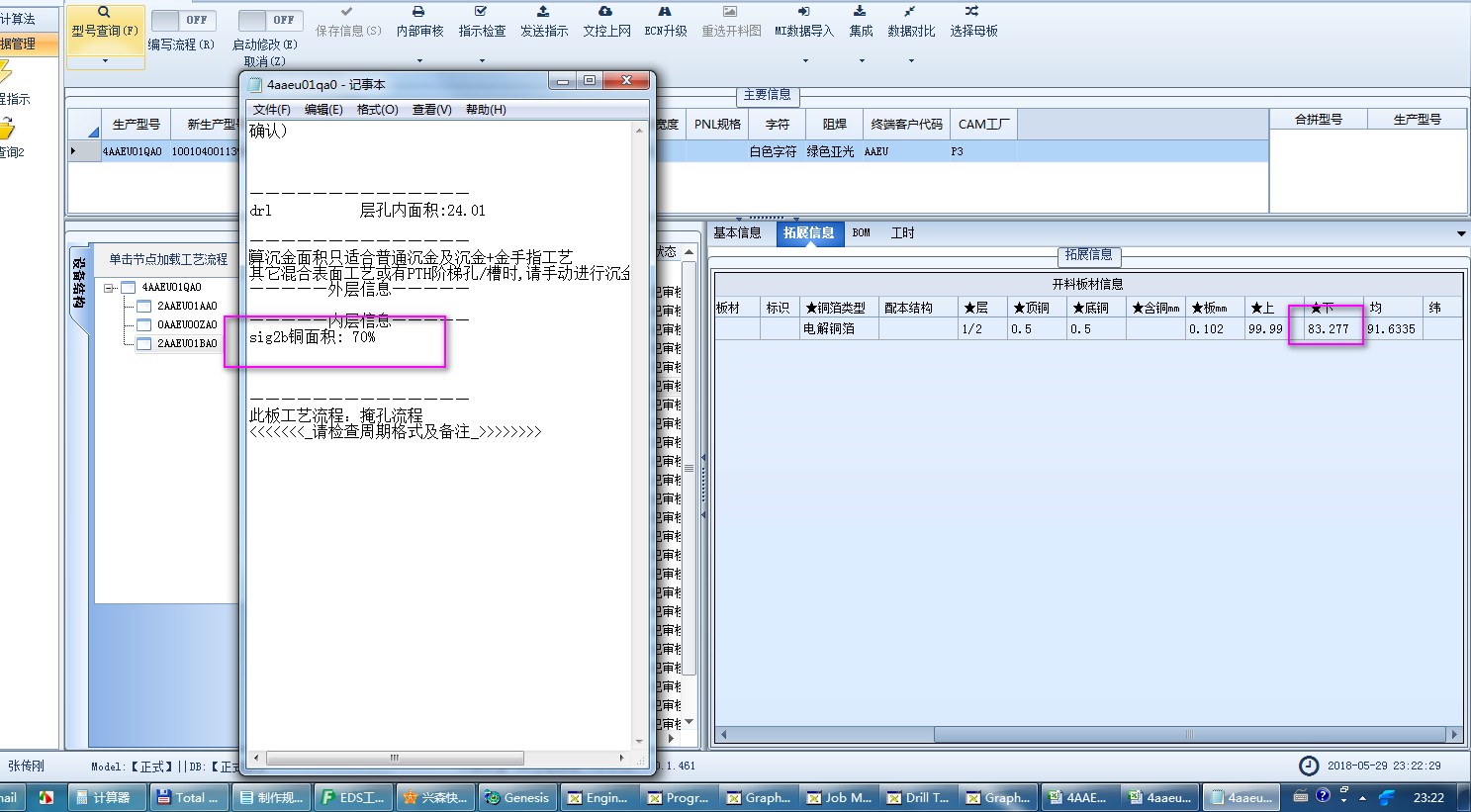
Task: Open EDS工 taskbar application
Action: 352,797
